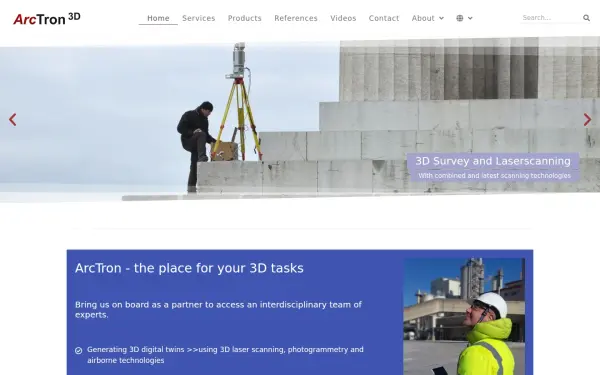Screen dimensions: 600x375
Task: Go to previous slide with left arrow
Action: coord(13,120)
